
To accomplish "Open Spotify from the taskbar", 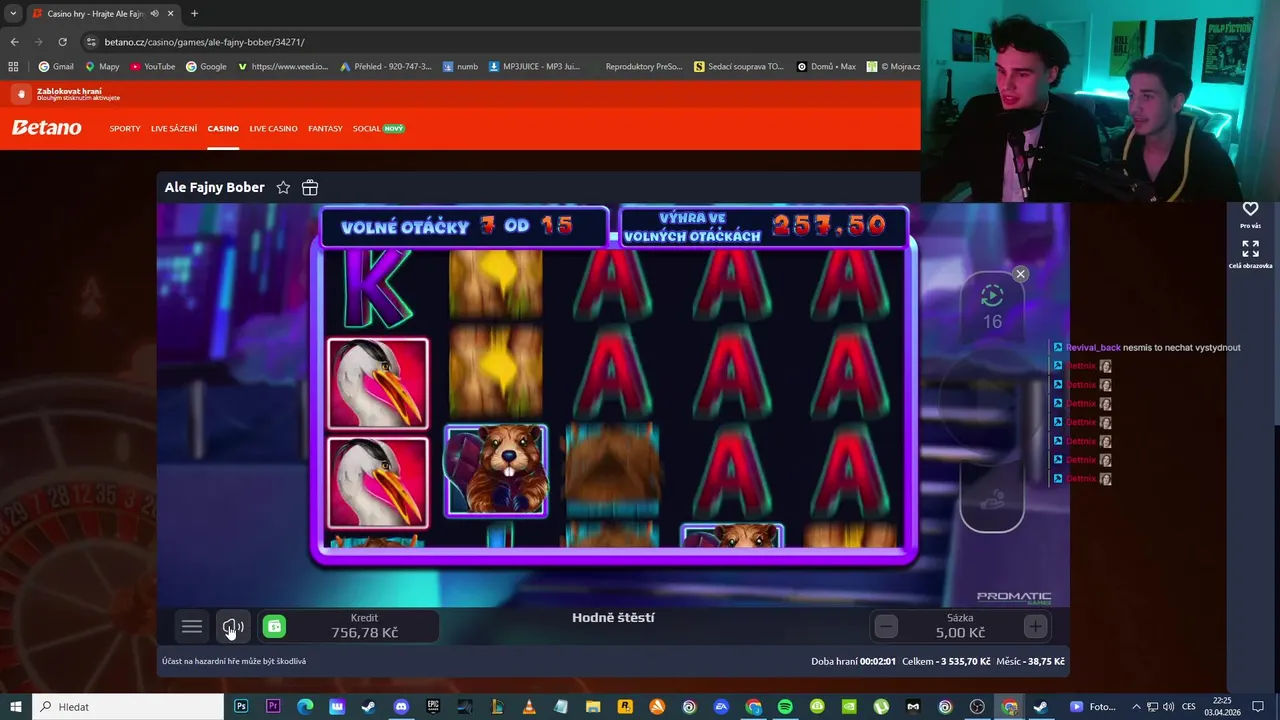I will tap(785, 707).
